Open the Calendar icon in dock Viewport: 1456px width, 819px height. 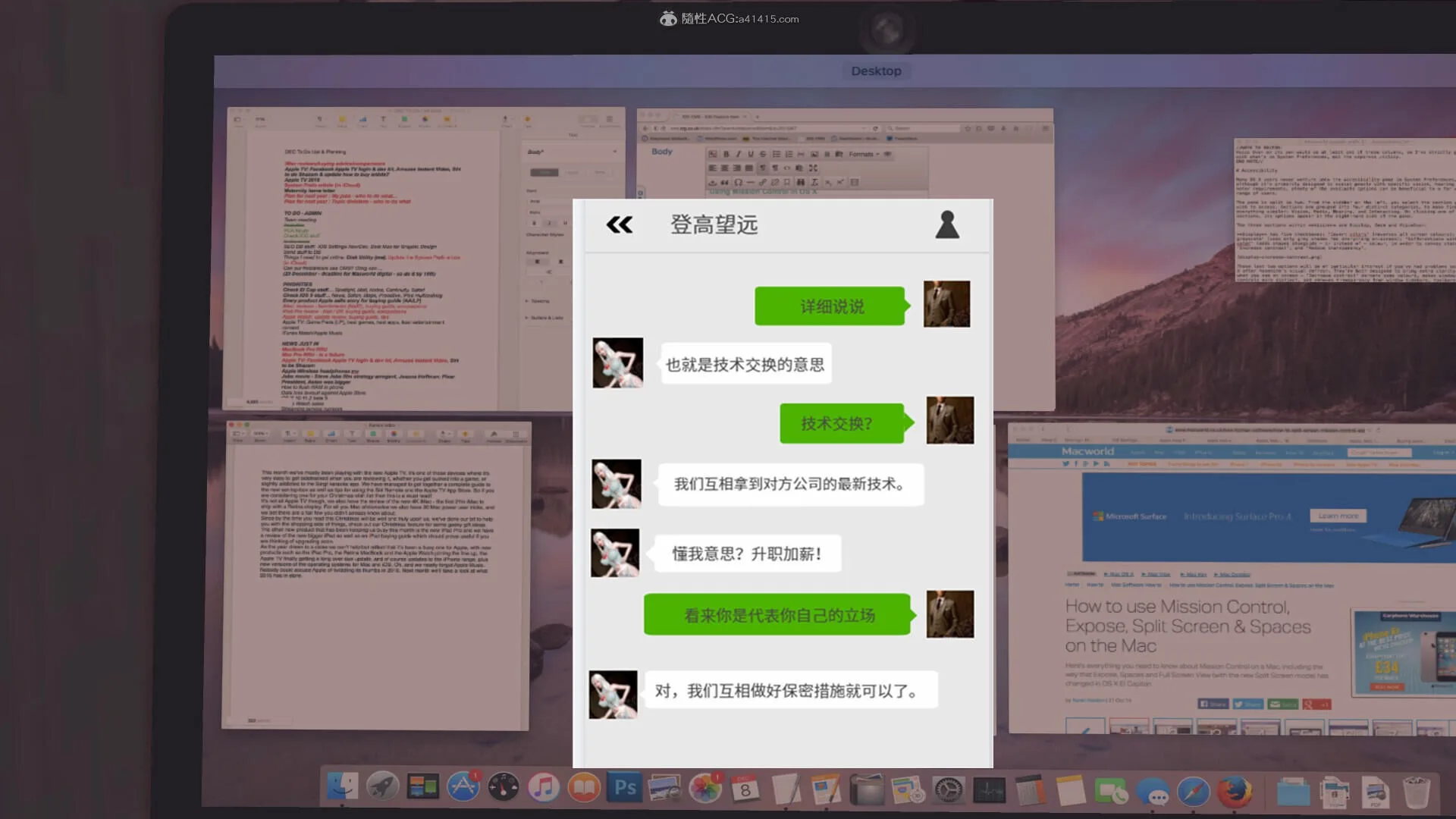pyautogui.click(x=745, y=789)
